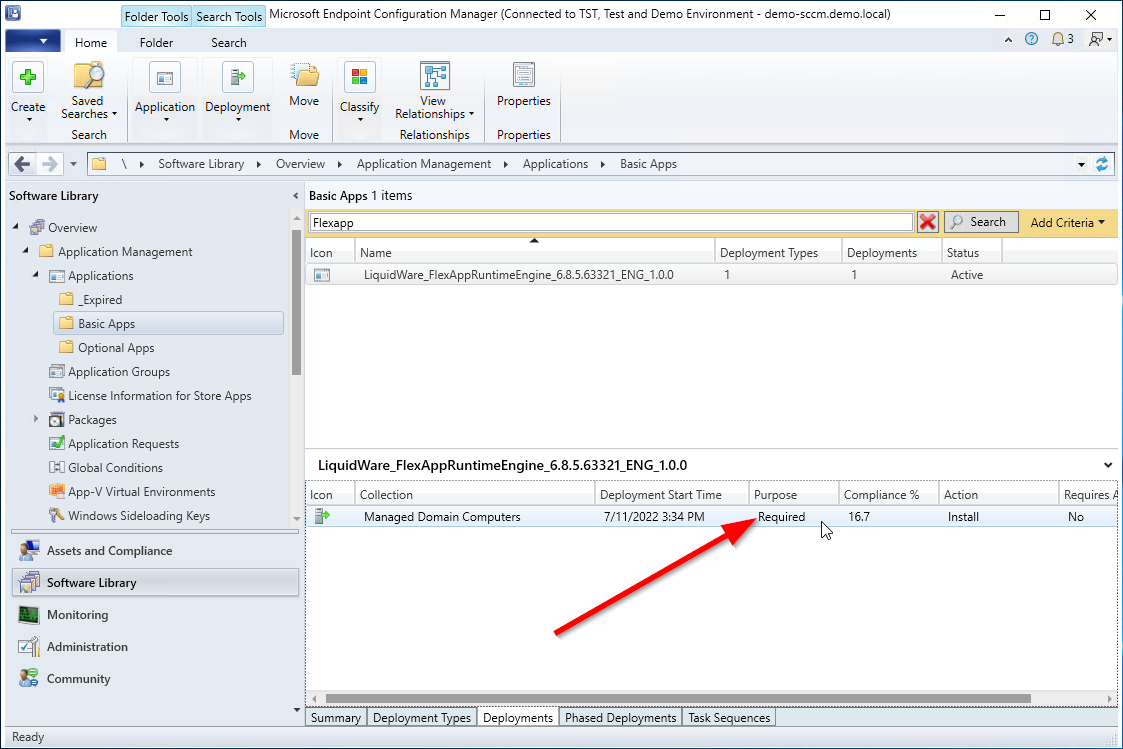Open the Add Criteria dropdown
This screenshot has height=749, width=1123.
click(1068, 222)
